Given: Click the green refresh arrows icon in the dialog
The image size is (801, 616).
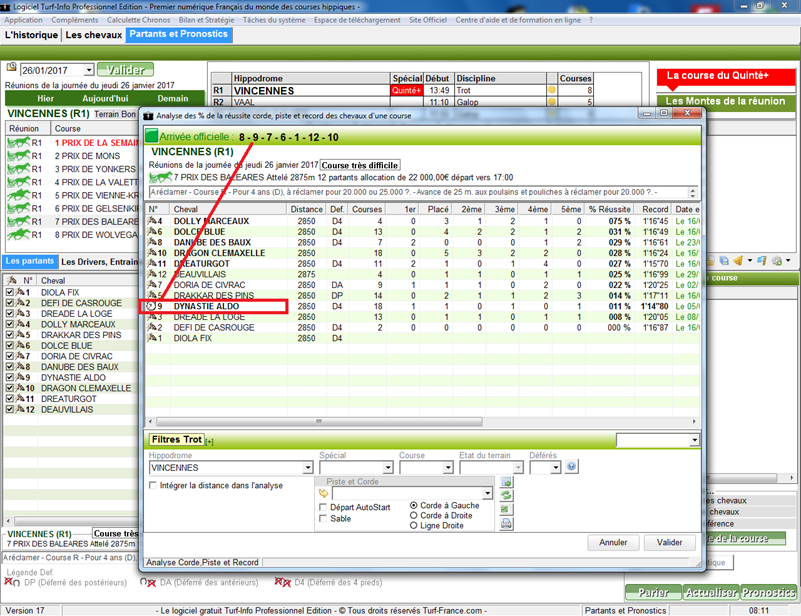Looking at the screenshot, I should (506, 495).
